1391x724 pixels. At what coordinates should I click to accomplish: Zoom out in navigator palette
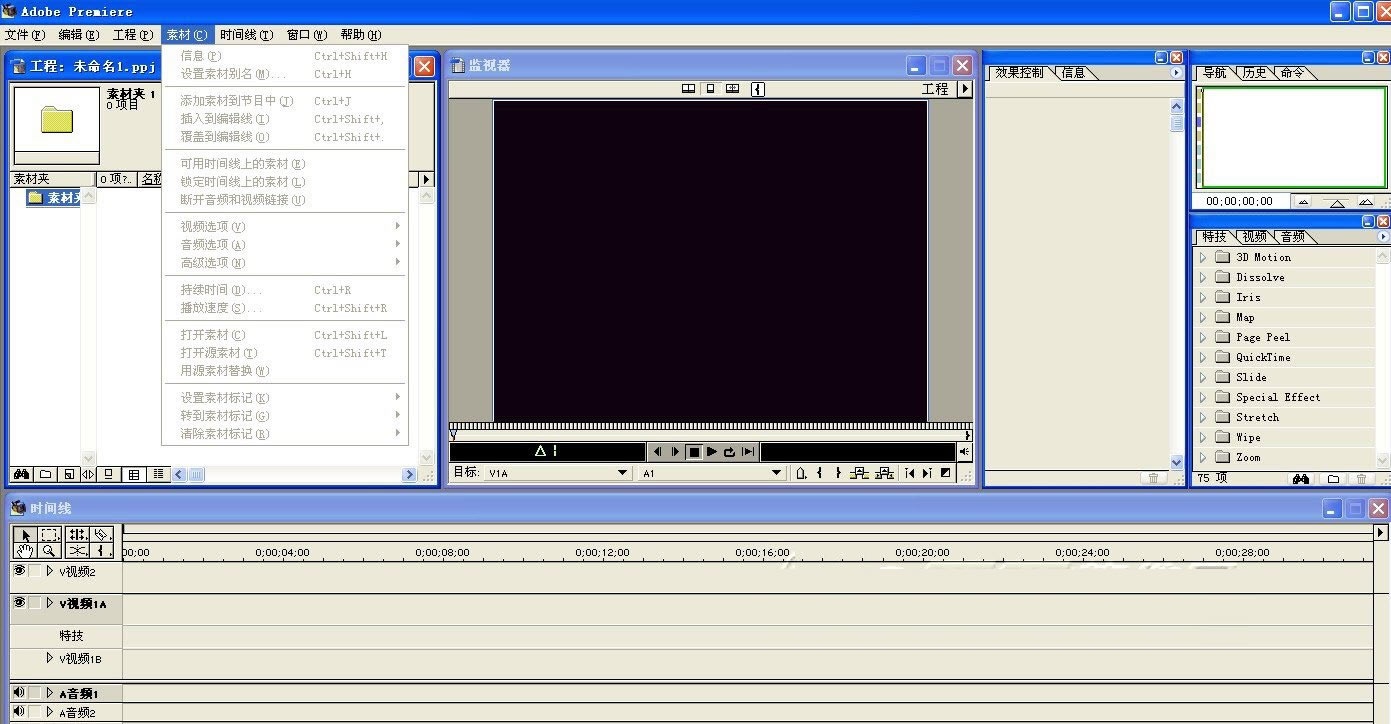click(1303, 202)
